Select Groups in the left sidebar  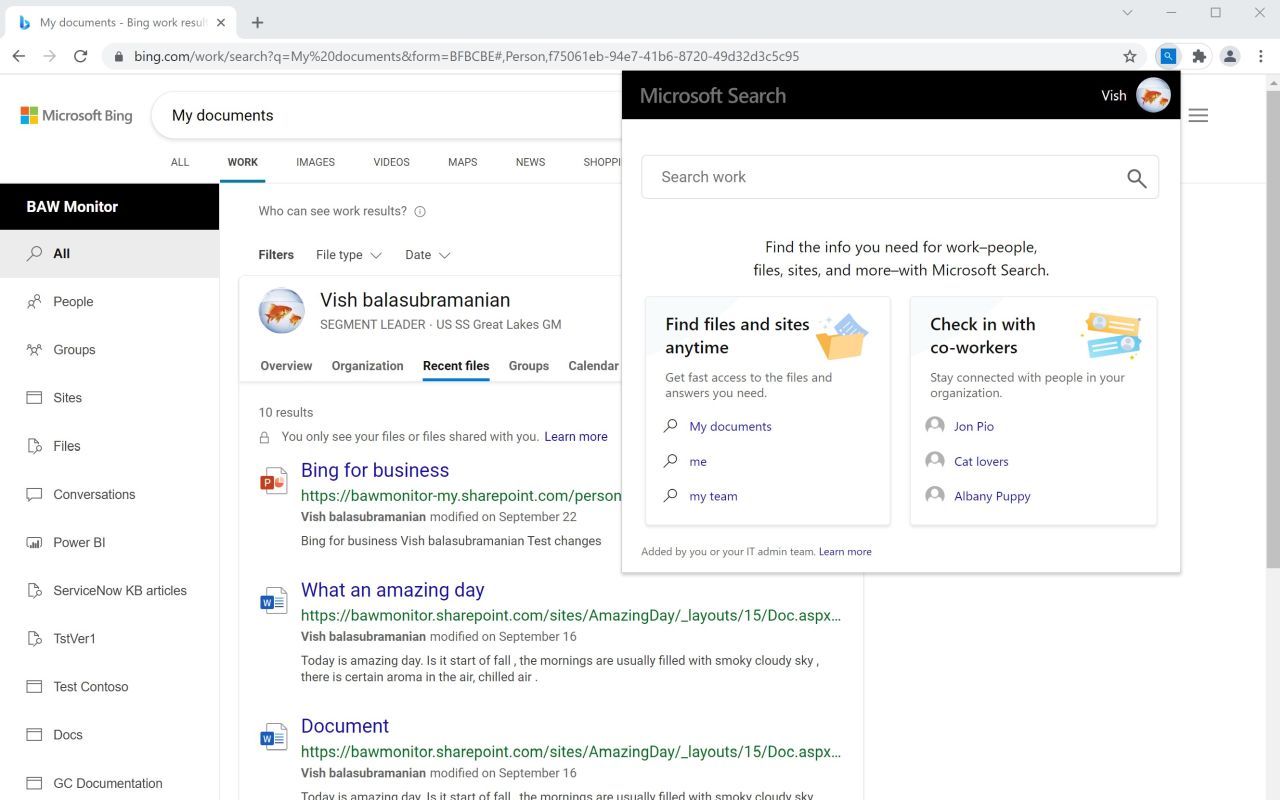(110, 349)
